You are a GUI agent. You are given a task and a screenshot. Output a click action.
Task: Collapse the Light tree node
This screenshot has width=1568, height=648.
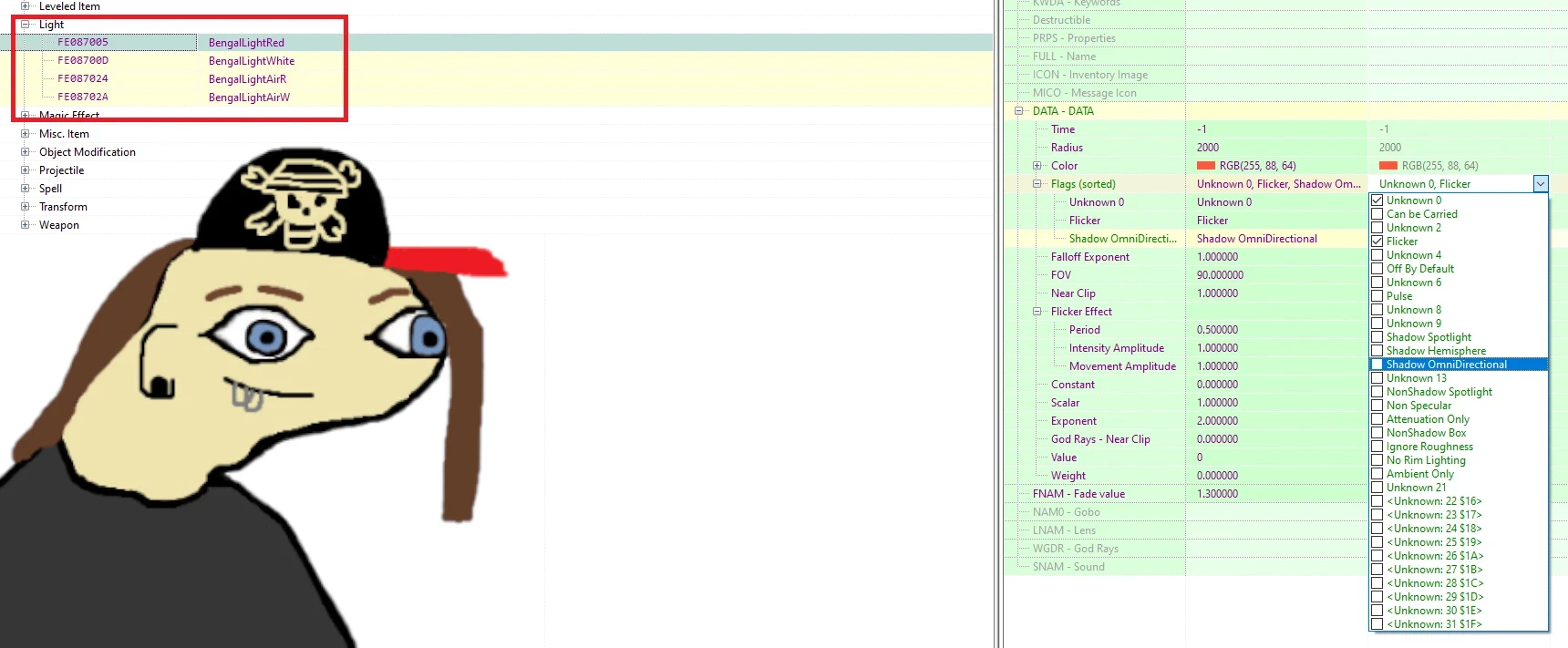click(x=26, y=25)
